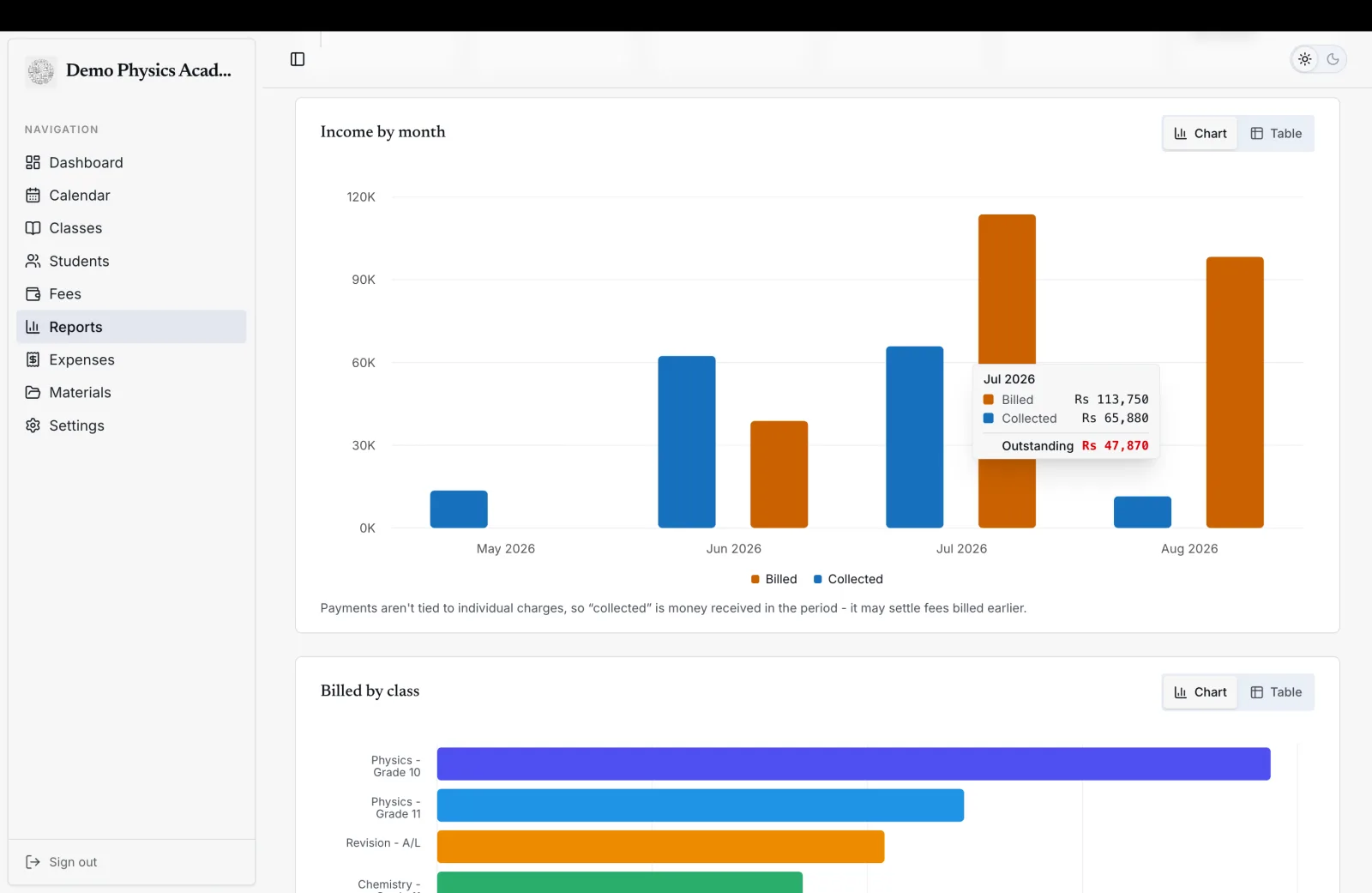Click the Fees navigation link
This screenshot has width=1372, height=893.
tap(131, 293)
